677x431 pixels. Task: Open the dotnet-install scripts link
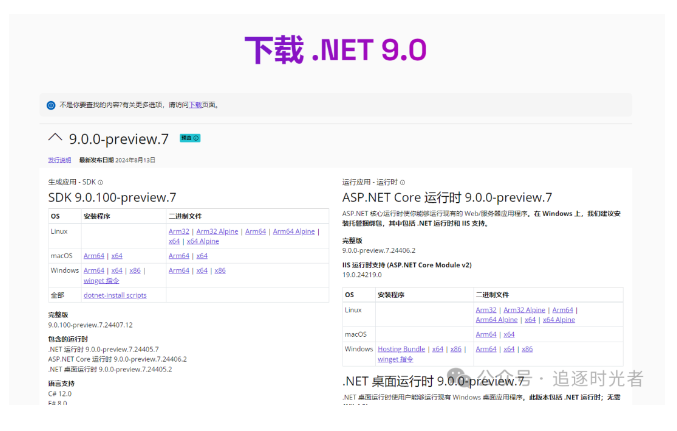pos(115,295)
